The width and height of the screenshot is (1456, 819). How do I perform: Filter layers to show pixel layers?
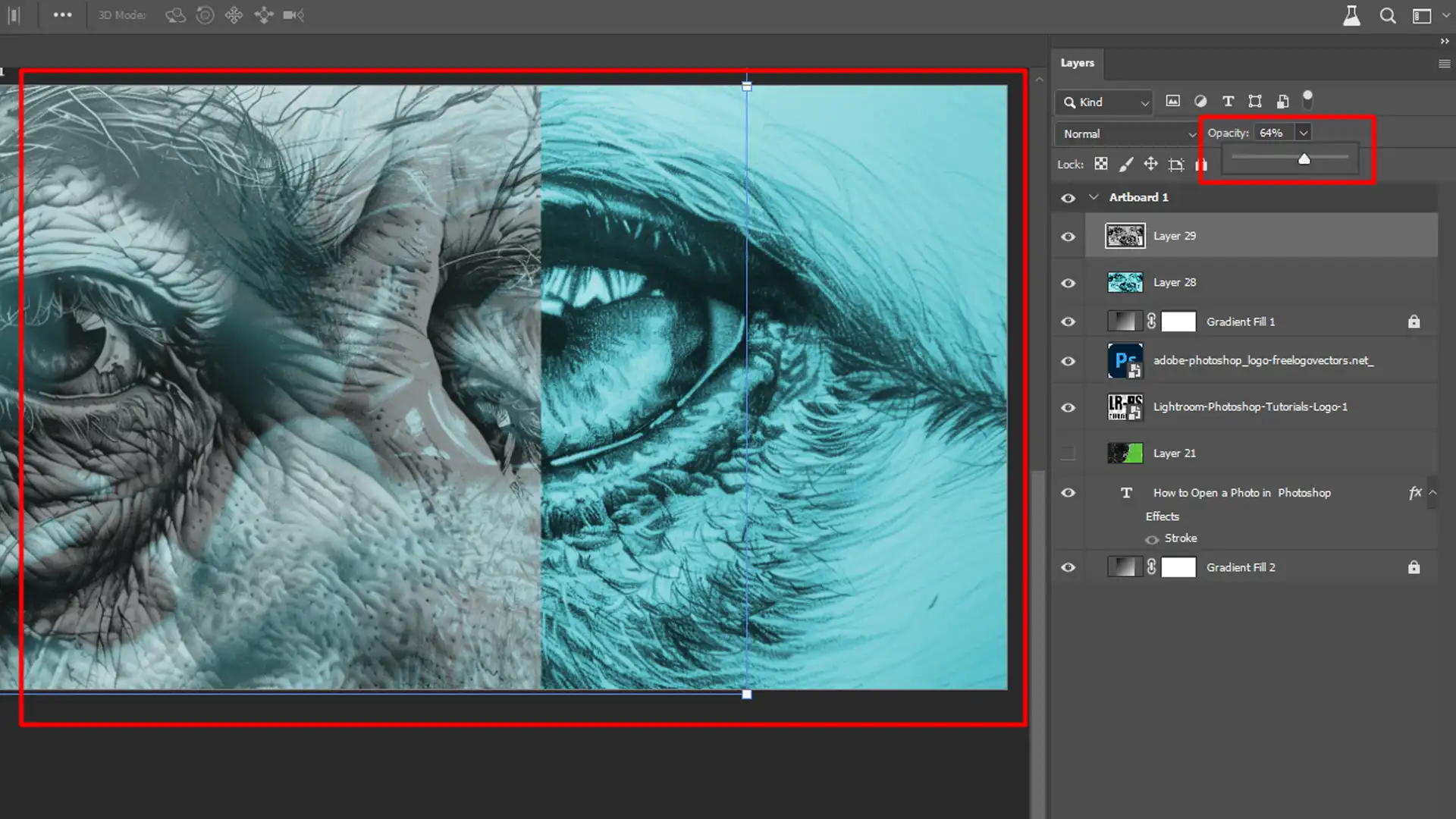coord(1174,101)
